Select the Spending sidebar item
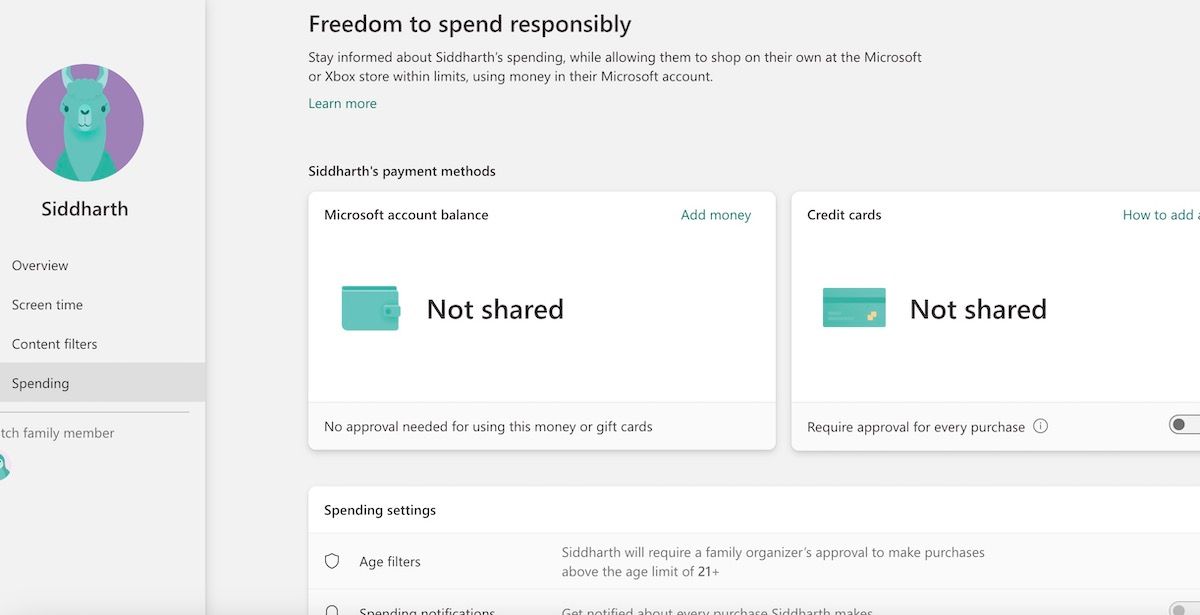Image resolution: width=1200 pixels, height=615 pixels. point(40,383)
